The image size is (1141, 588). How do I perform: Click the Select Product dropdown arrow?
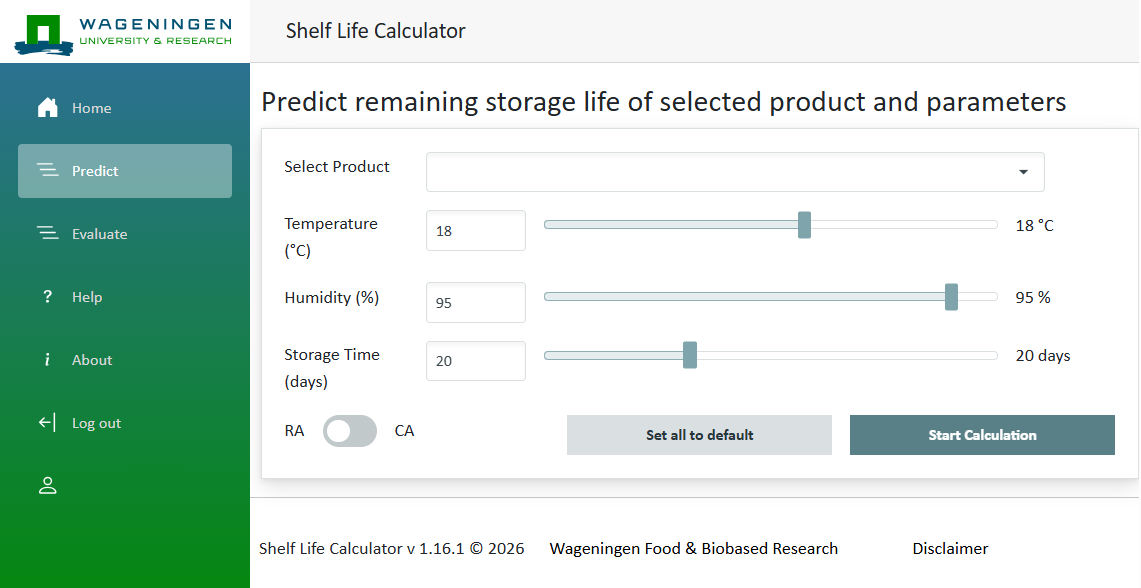pyautogui.click(x=1023, y=172)
